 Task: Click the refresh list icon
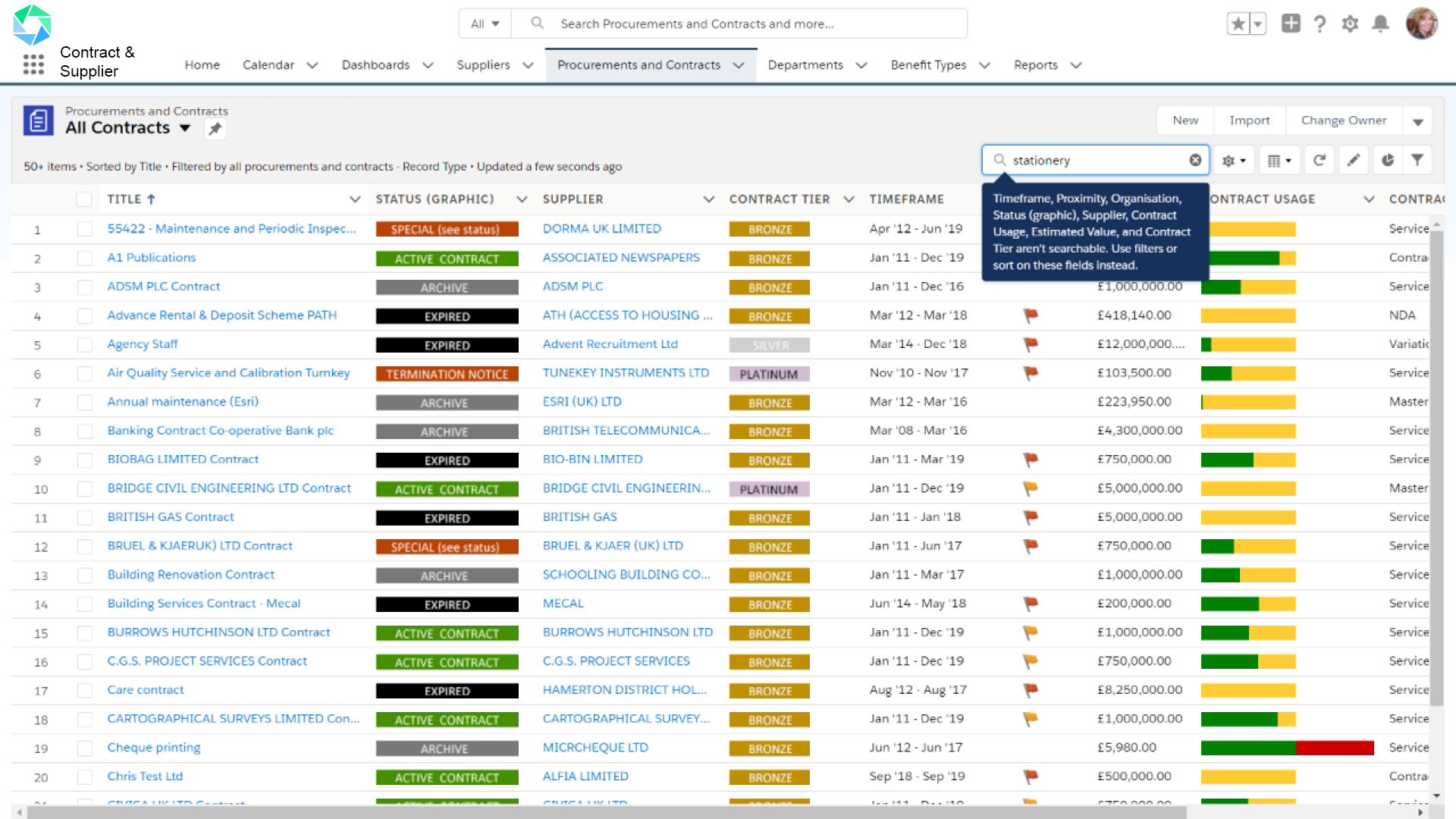coord(1319,160)
